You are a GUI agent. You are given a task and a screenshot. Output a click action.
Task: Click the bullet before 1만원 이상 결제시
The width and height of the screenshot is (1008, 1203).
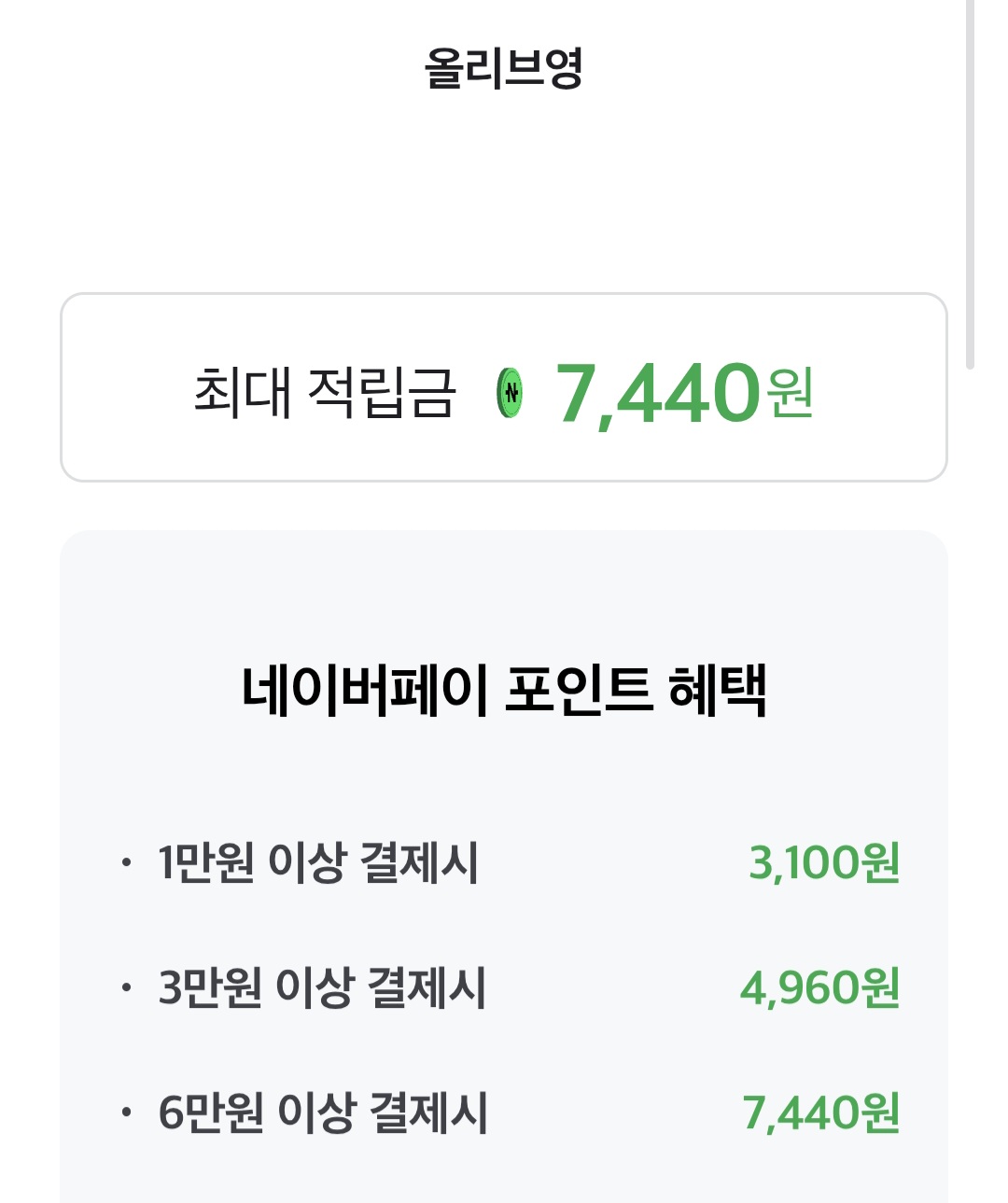[x=126, y=863]
